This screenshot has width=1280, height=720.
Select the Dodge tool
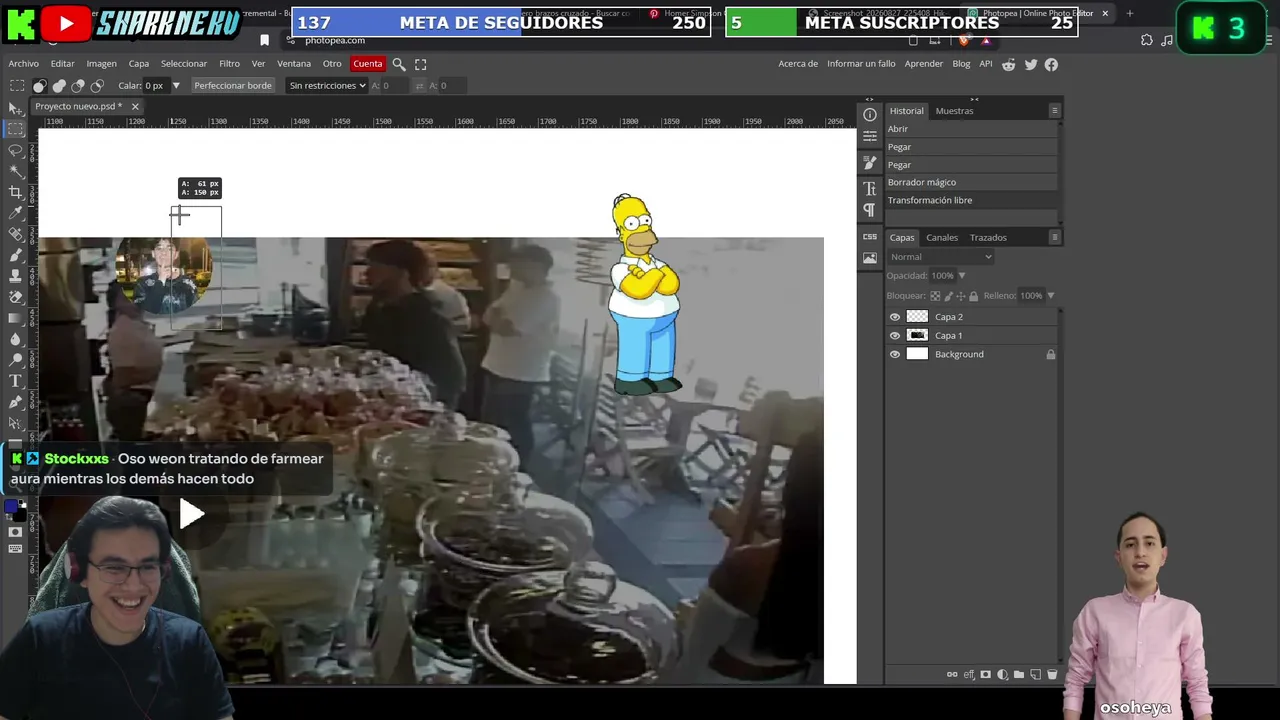(16, 360)
